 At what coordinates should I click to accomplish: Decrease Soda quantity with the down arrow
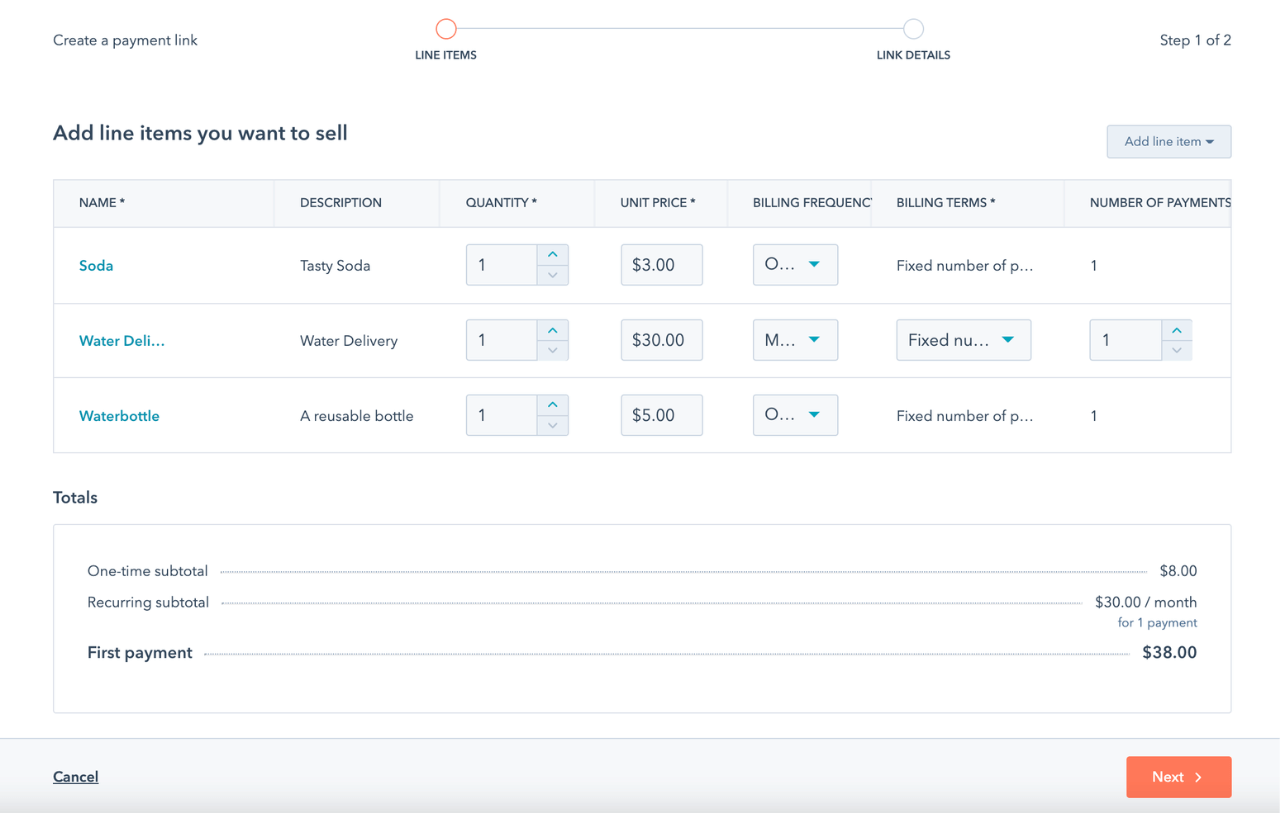click(552, 274)
